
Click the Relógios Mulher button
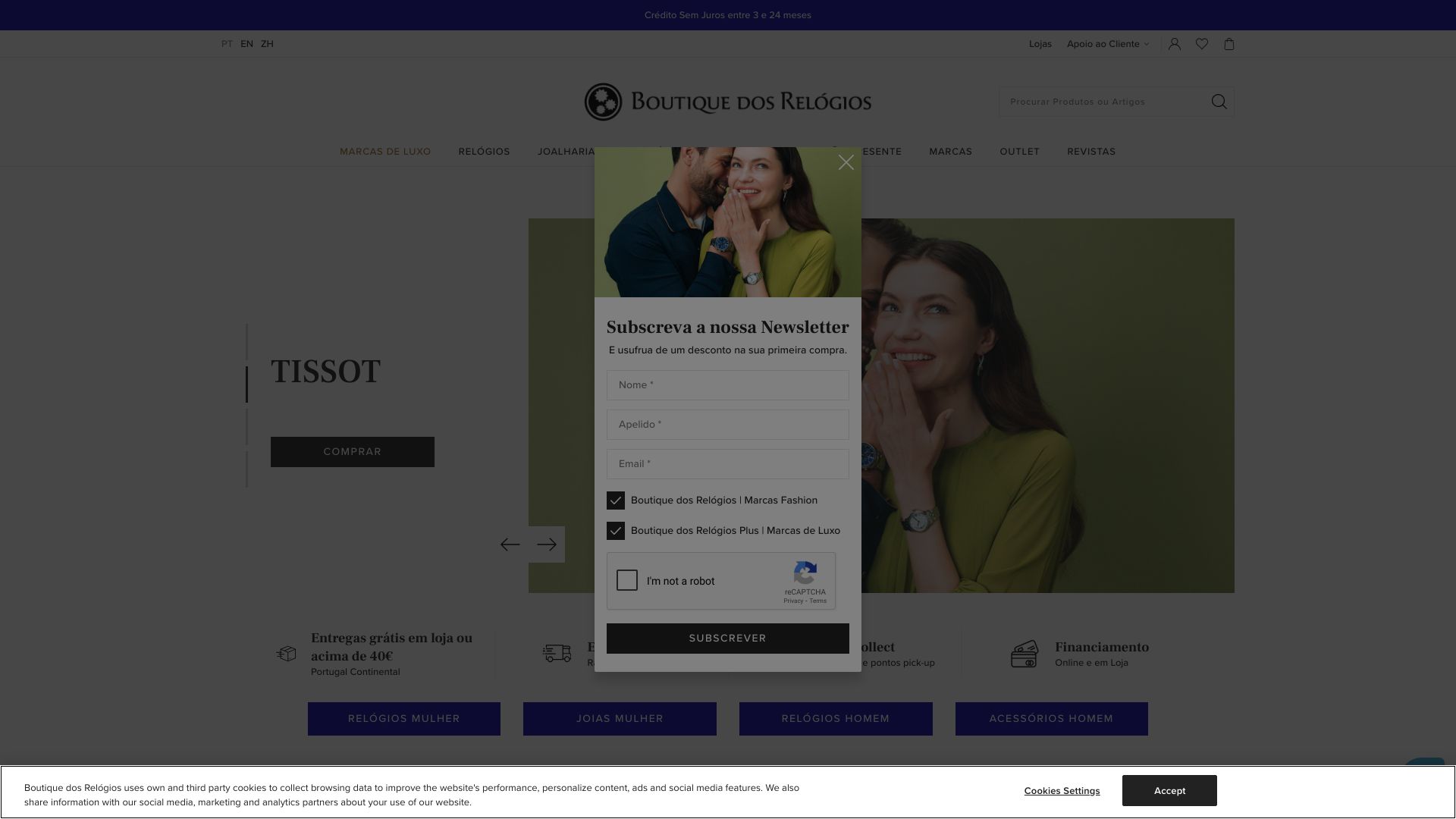click(404, 719)
